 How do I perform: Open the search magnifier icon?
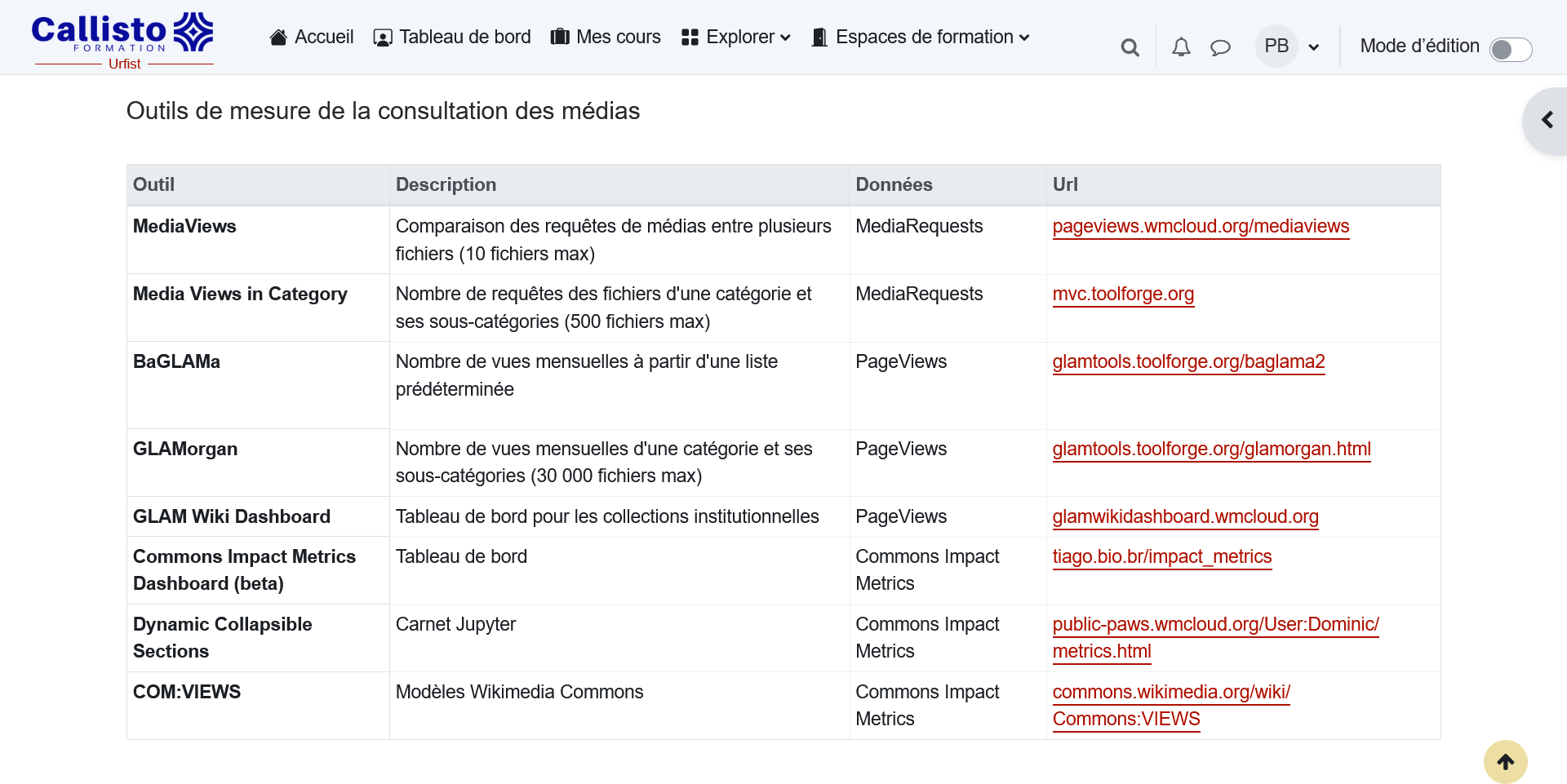(1130, 47)
